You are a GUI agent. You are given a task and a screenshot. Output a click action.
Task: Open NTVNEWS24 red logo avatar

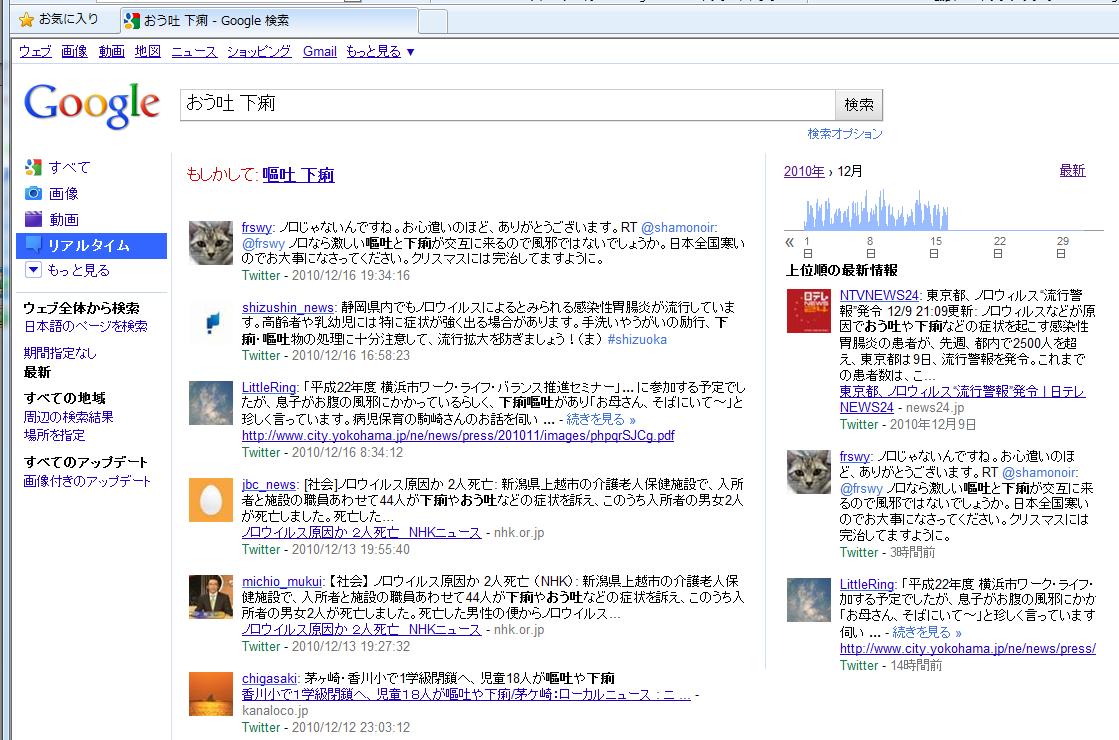[809, 310]
